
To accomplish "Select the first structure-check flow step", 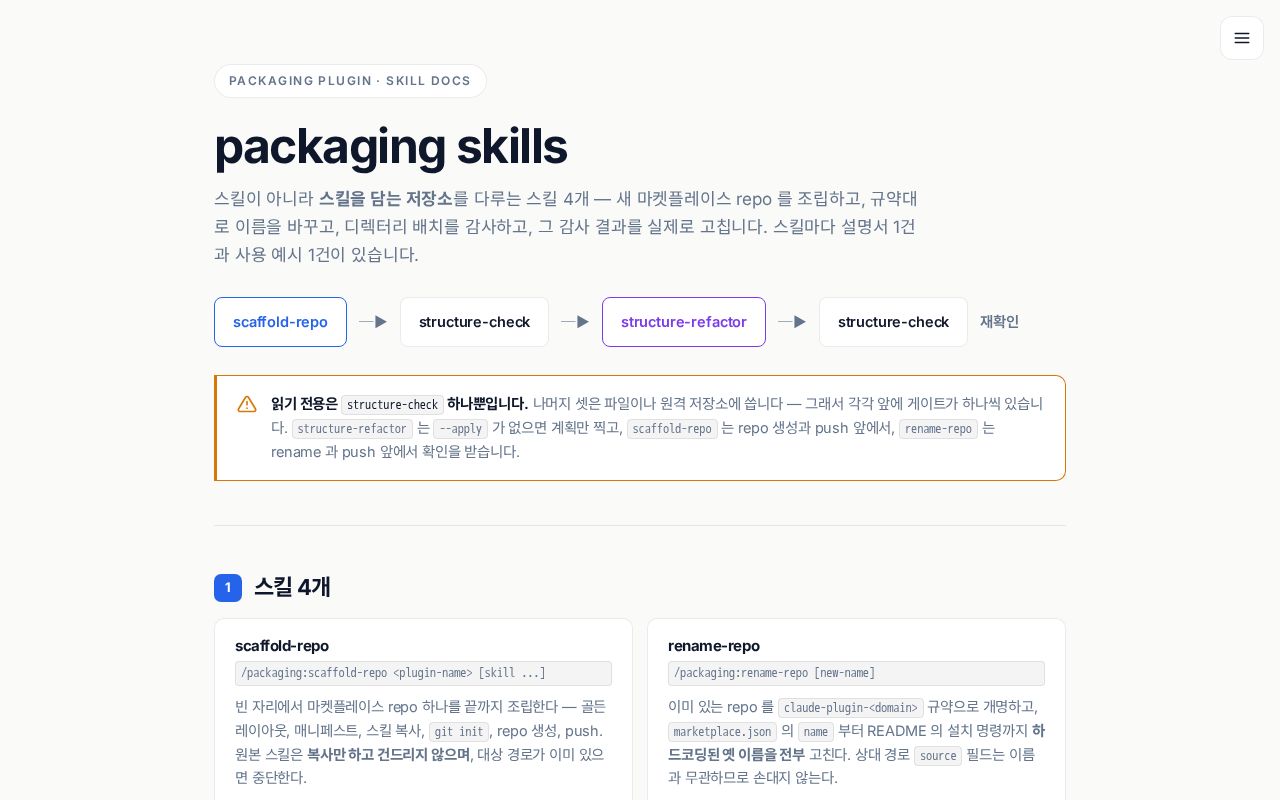I will click(x=474, y=322).
